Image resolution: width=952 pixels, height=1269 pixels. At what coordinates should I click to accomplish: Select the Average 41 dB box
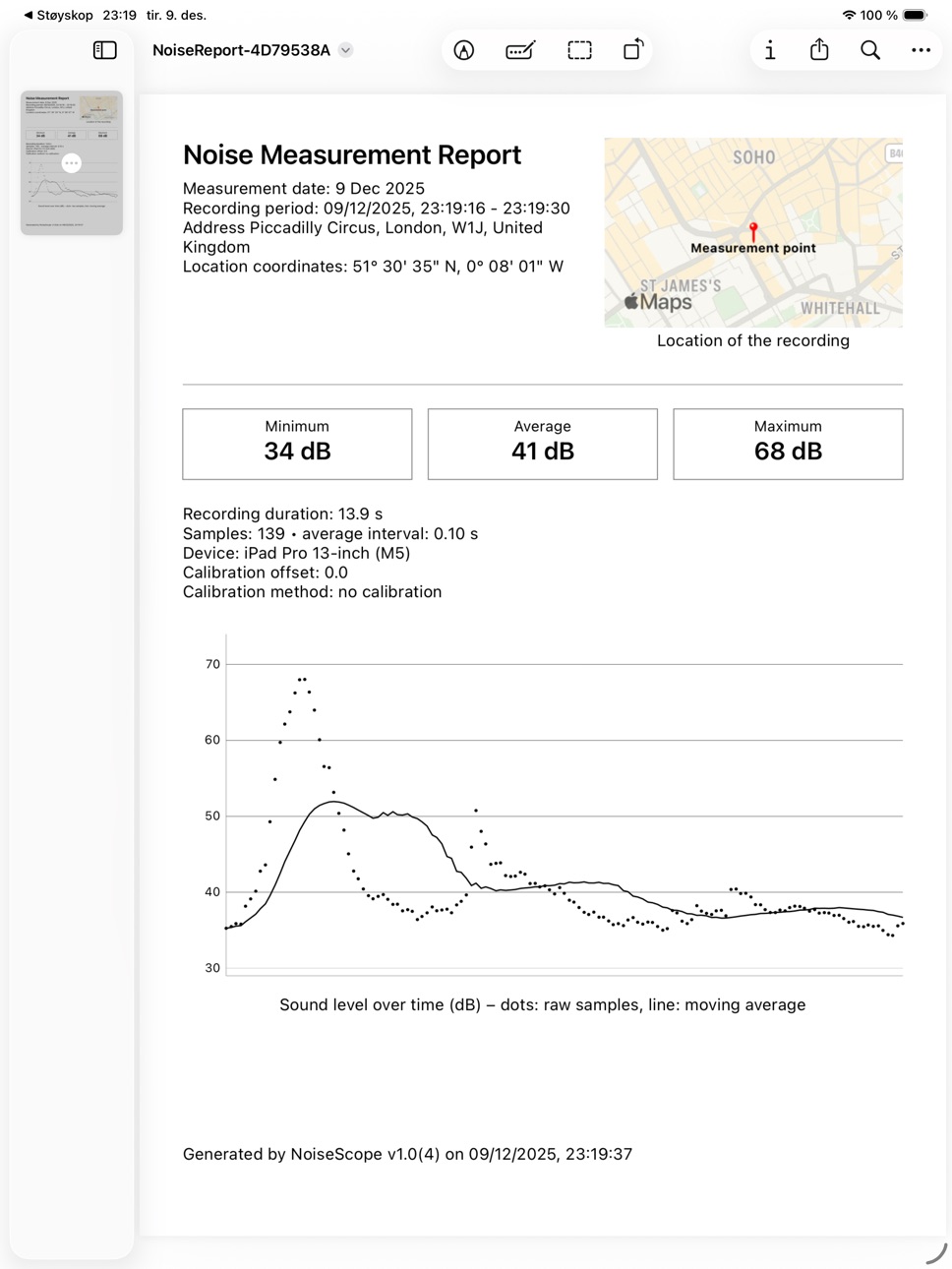(543, 444)
